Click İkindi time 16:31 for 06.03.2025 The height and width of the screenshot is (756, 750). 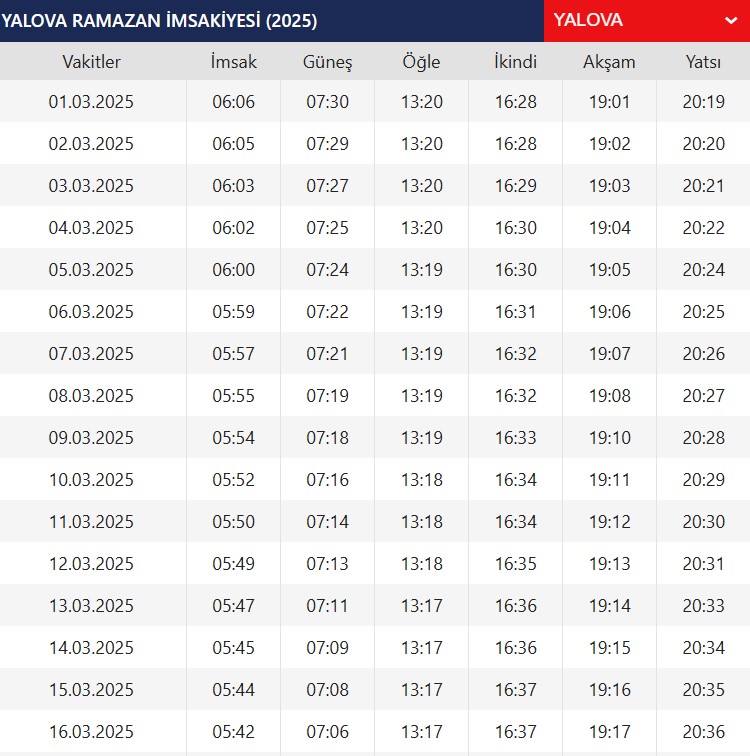point(515,311)
